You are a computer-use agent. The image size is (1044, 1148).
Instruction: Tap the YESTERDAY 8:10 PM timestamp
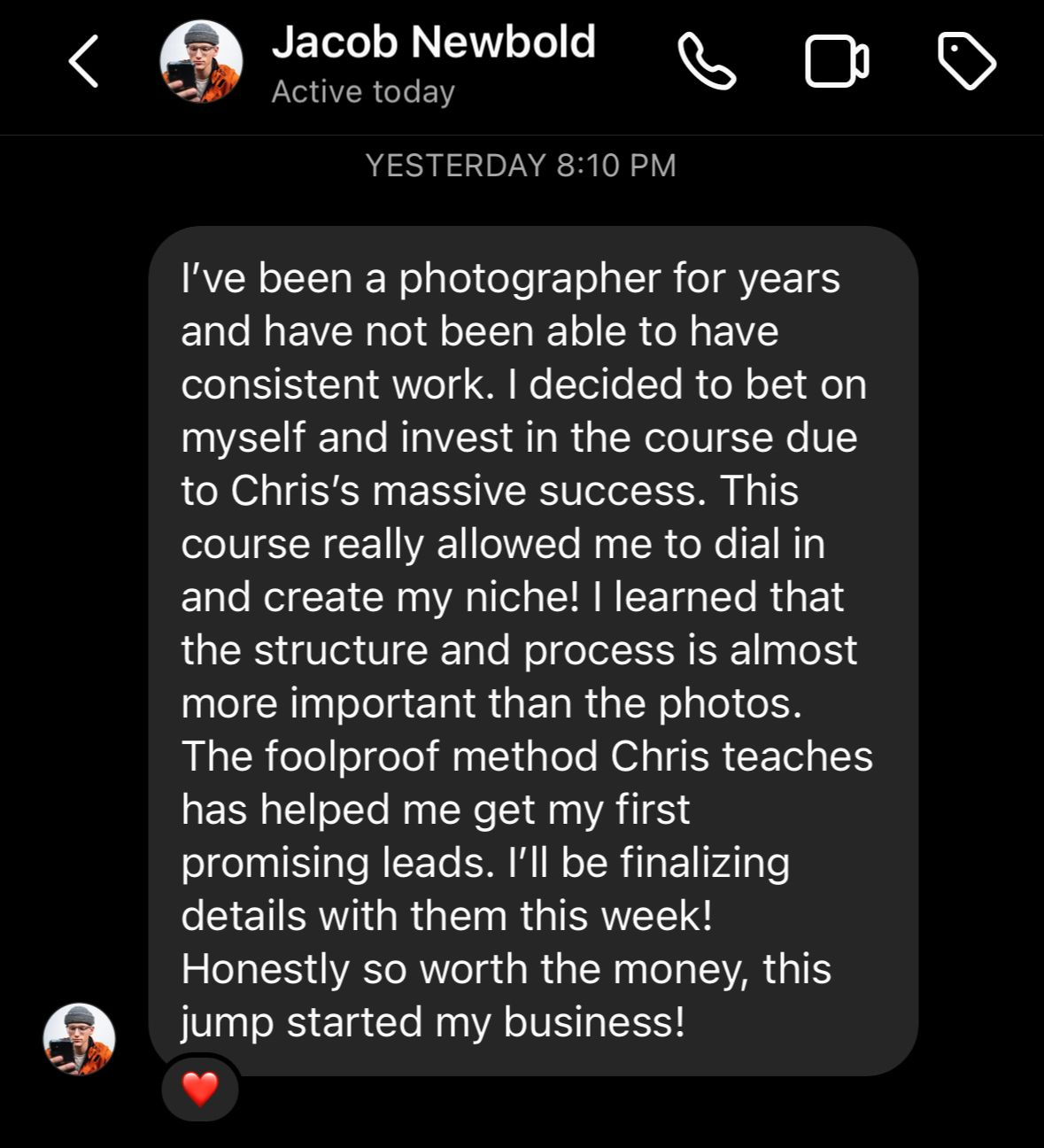[521, 166]
